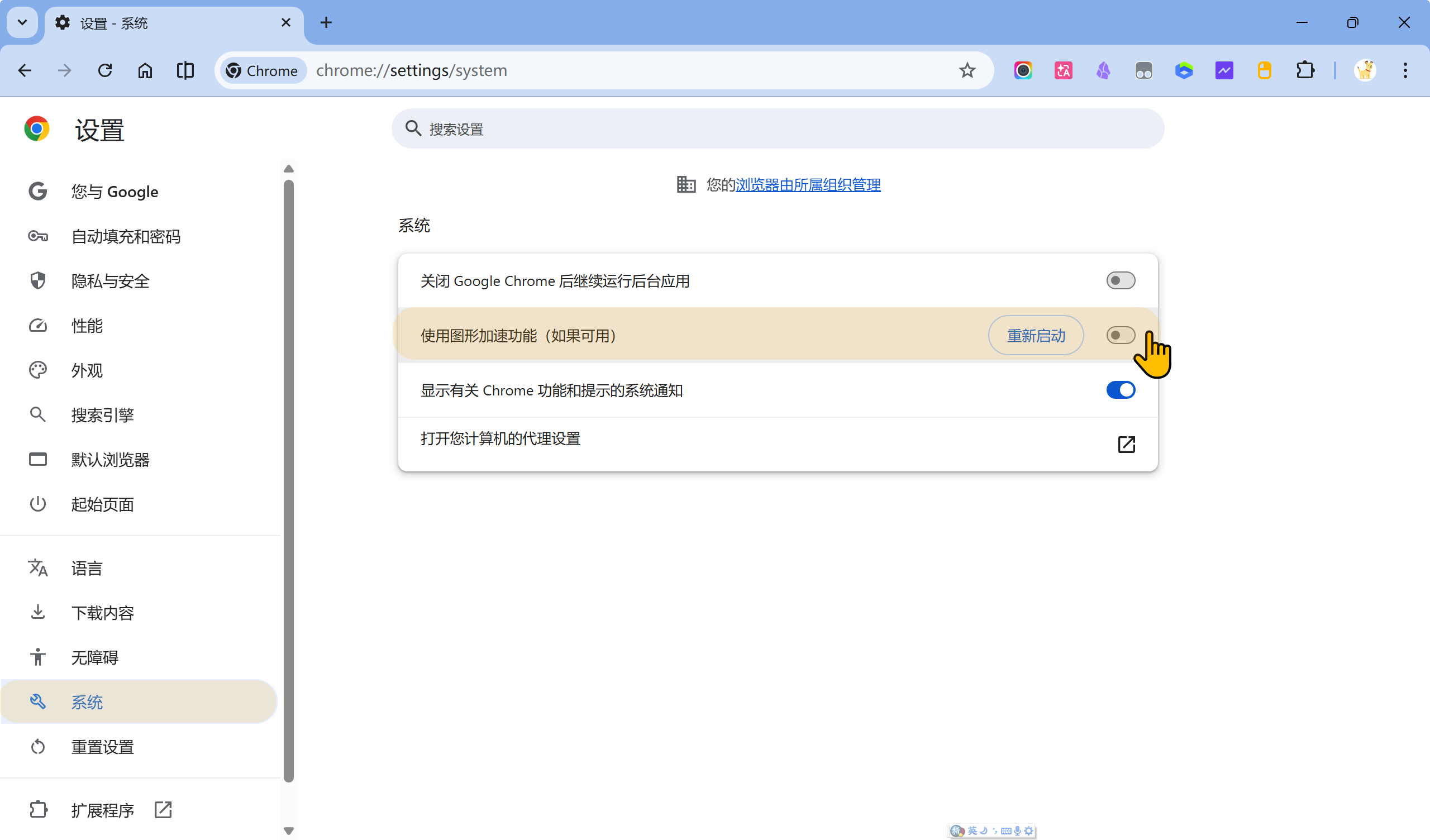Screen dimensions: 1430x840
Task: Open 浏览器由所属组织管理 link
Action: pyautogui.click(x=808, y=184)
